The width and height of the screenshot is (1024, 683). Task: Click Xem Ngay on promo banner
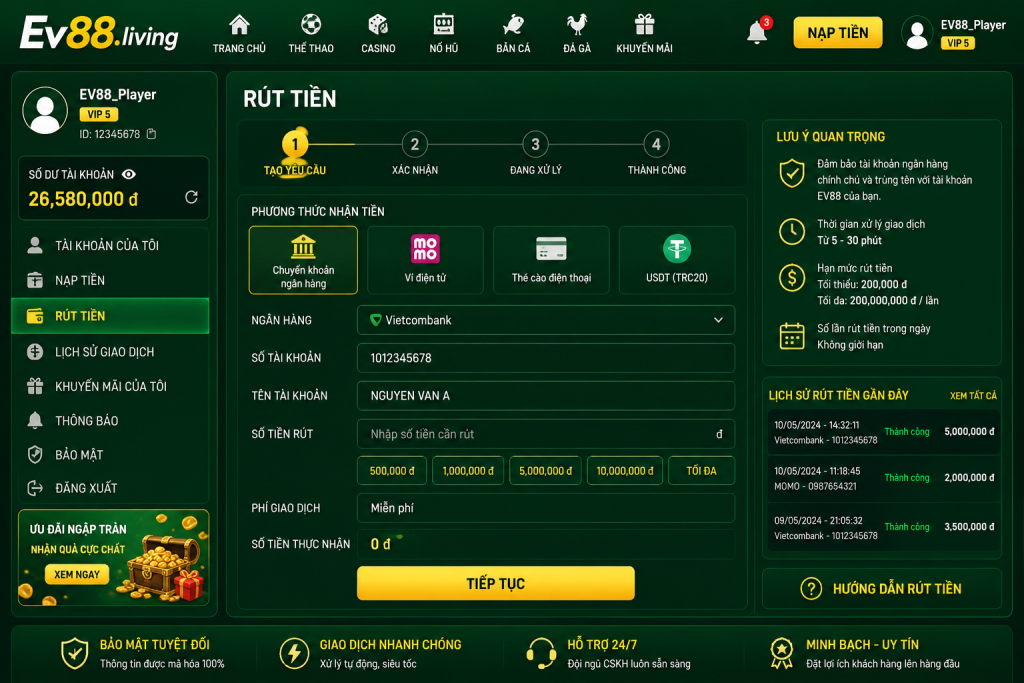pyautogui.click(x=77, y=575)
